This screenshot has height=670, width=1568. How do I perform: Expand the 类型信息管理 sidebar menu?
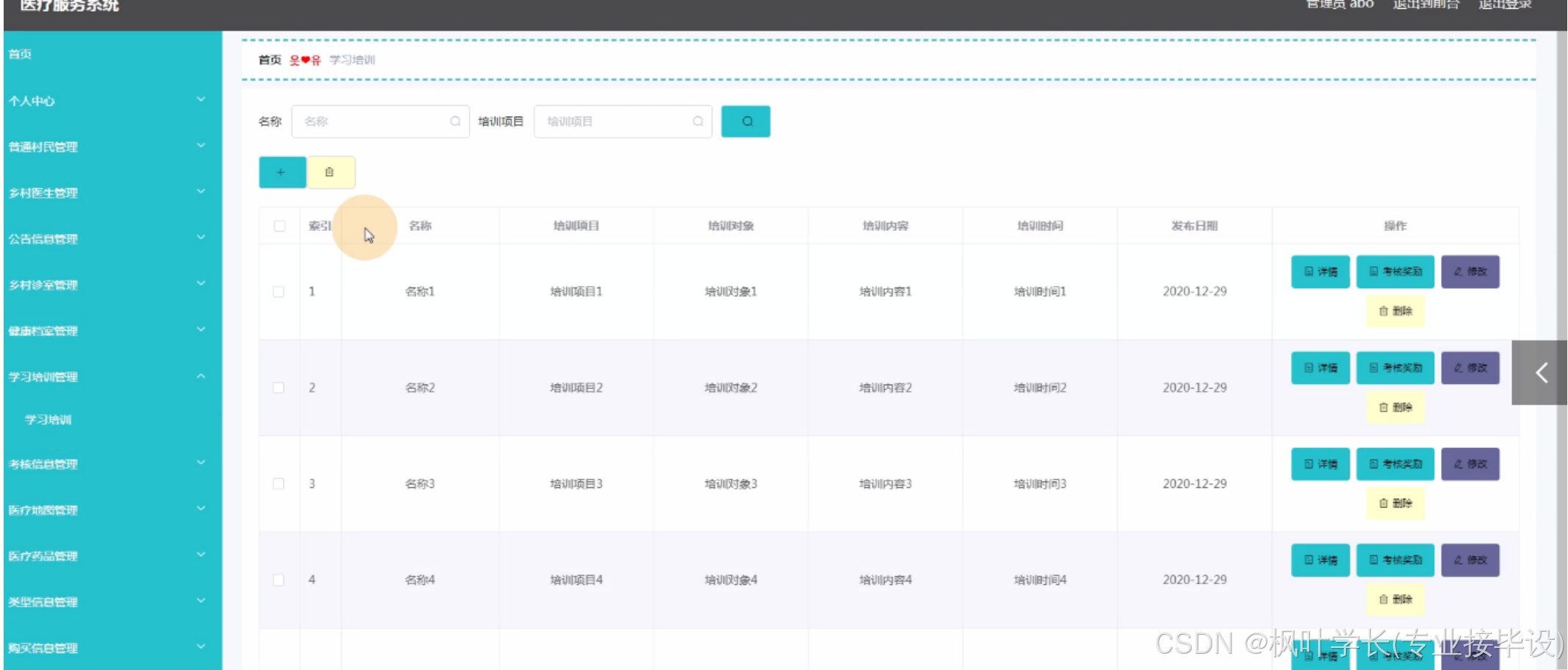click(112, 602)
